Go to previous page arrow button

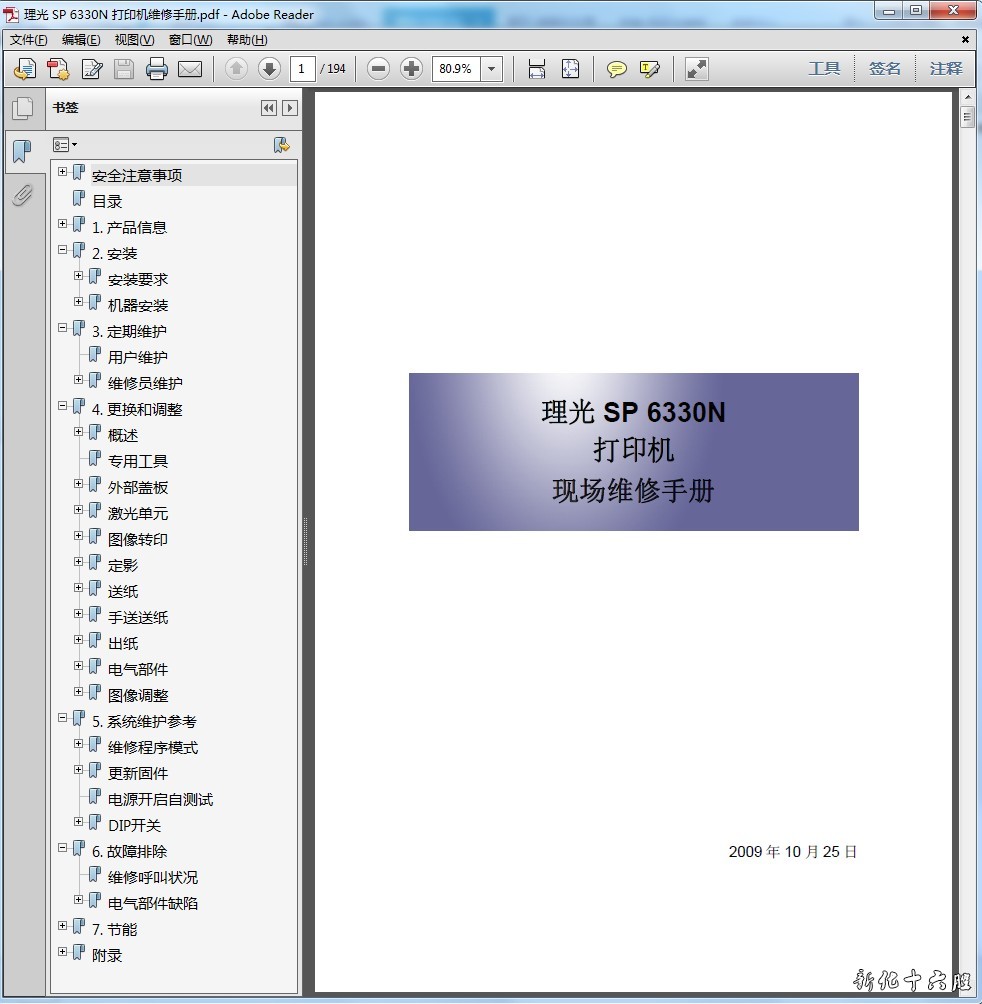(x=236, y=69)
